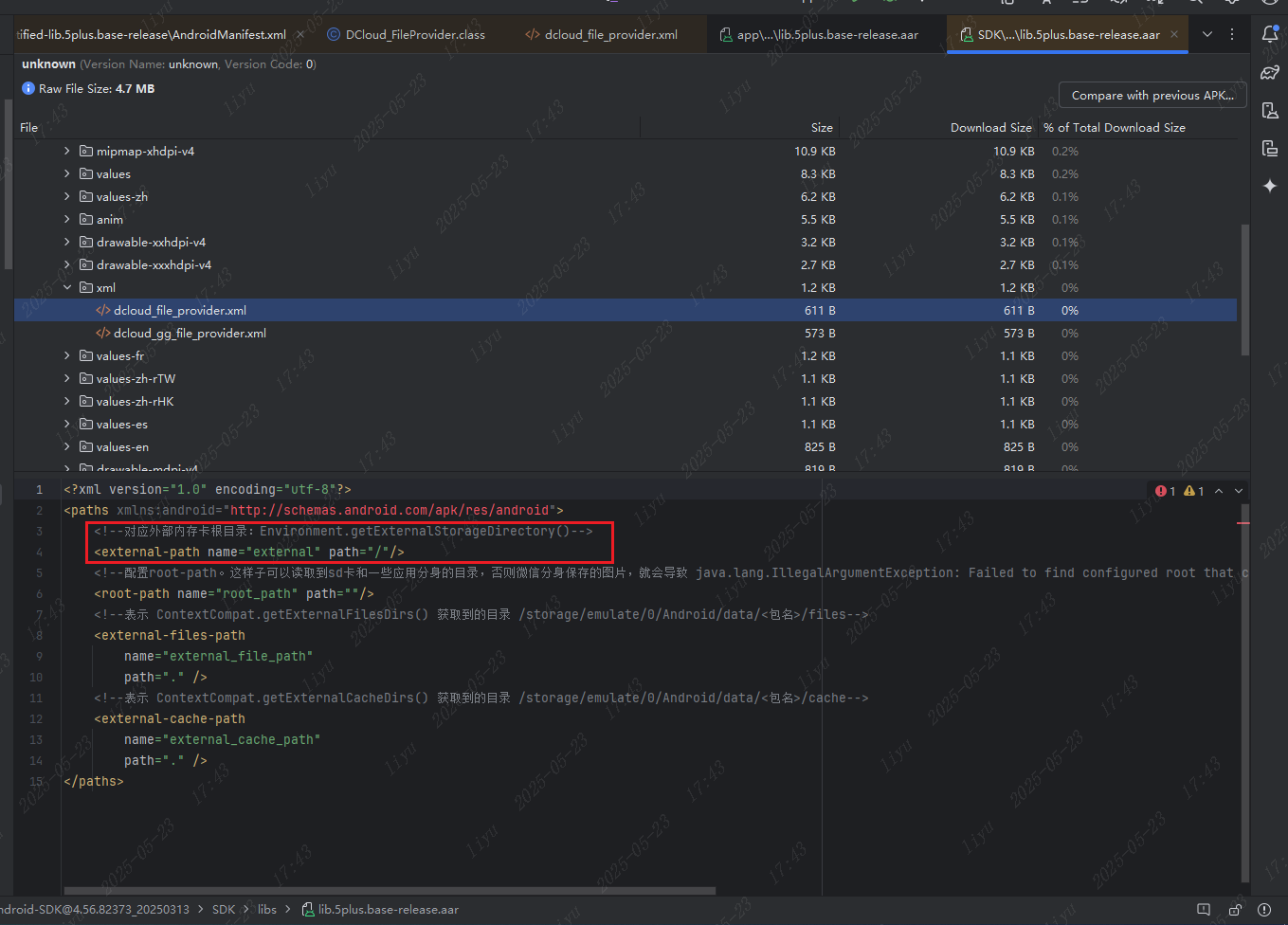Click the values-fr folder icon

click(x=86, y=356)
